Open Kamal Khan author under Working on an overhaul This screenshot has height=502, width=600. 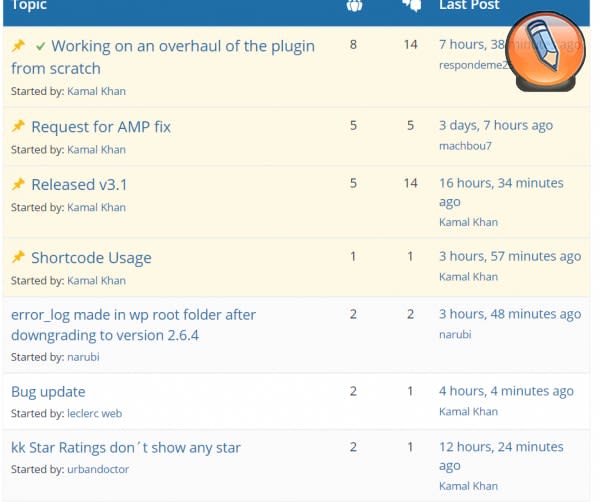pyautogui.click(x=96, y=91)
